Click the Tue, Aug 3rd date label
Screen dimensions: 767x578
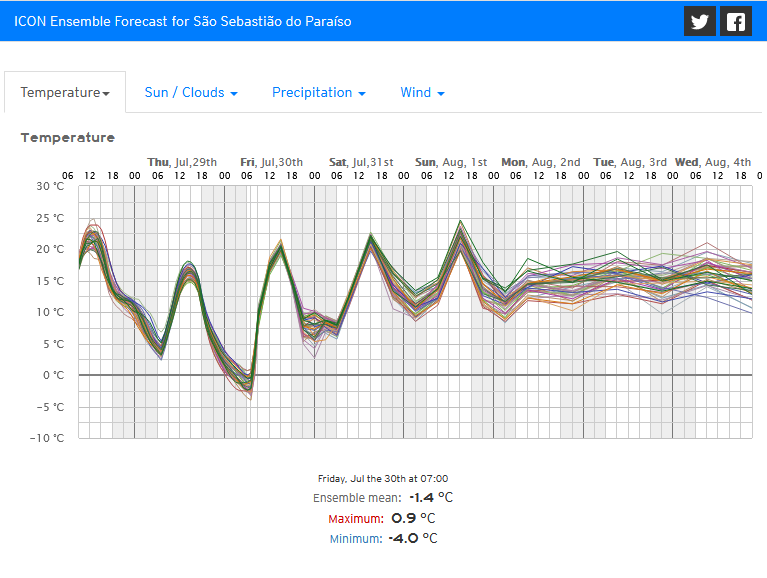(630, 162)
